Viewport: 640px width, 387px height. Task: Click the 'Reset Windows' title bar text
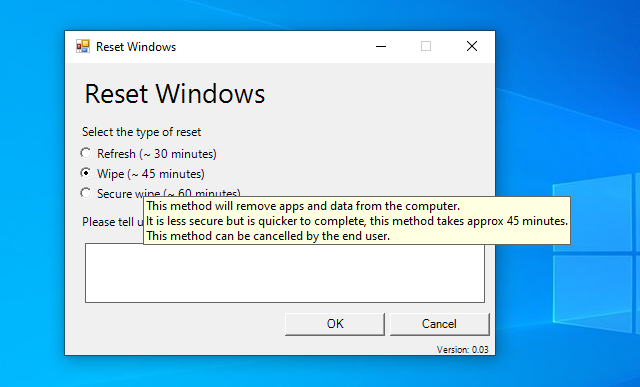click(136, 47)
